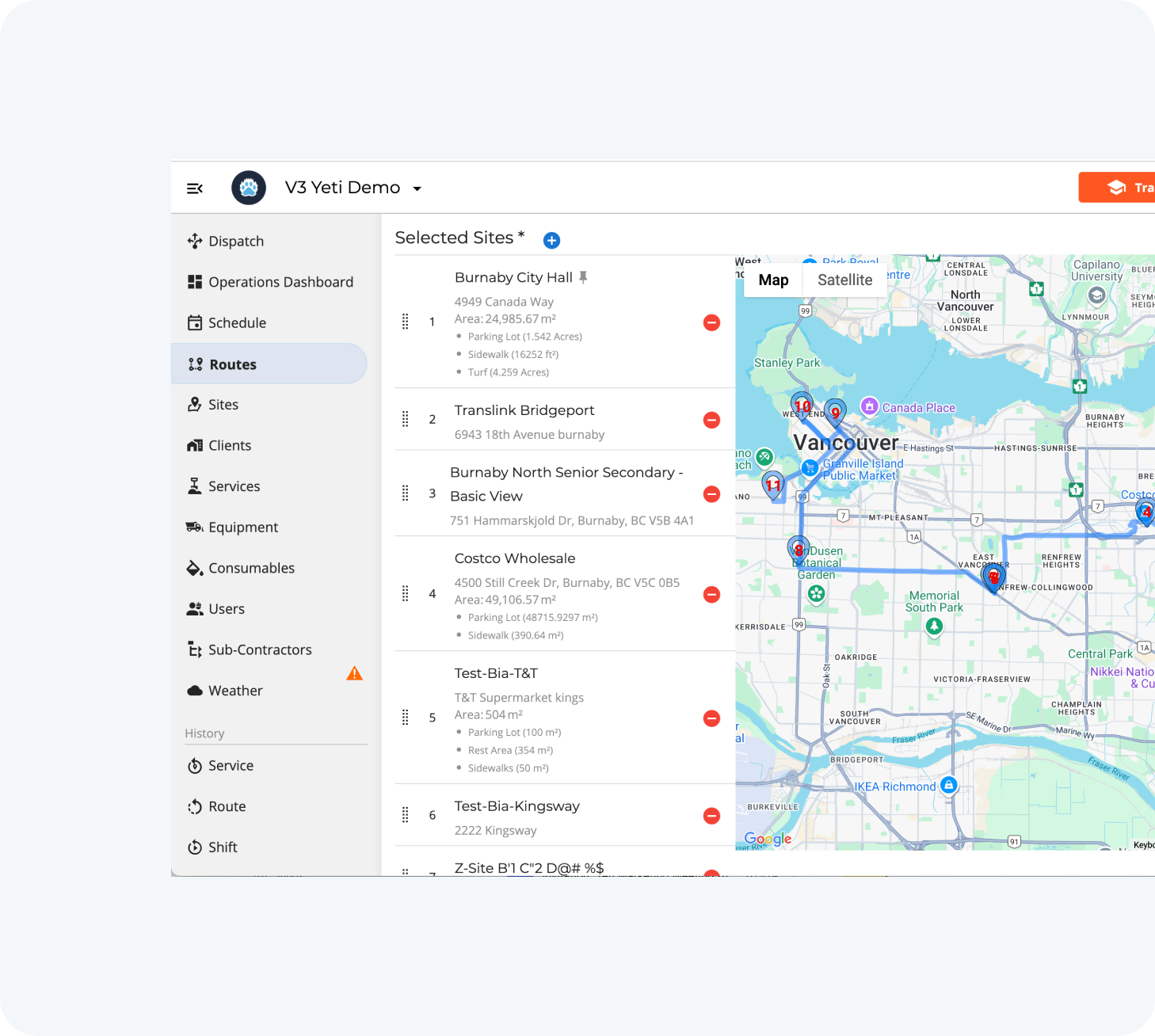Click the orange Training button
This screenshot has height=1036, width=1155.
1117,188
